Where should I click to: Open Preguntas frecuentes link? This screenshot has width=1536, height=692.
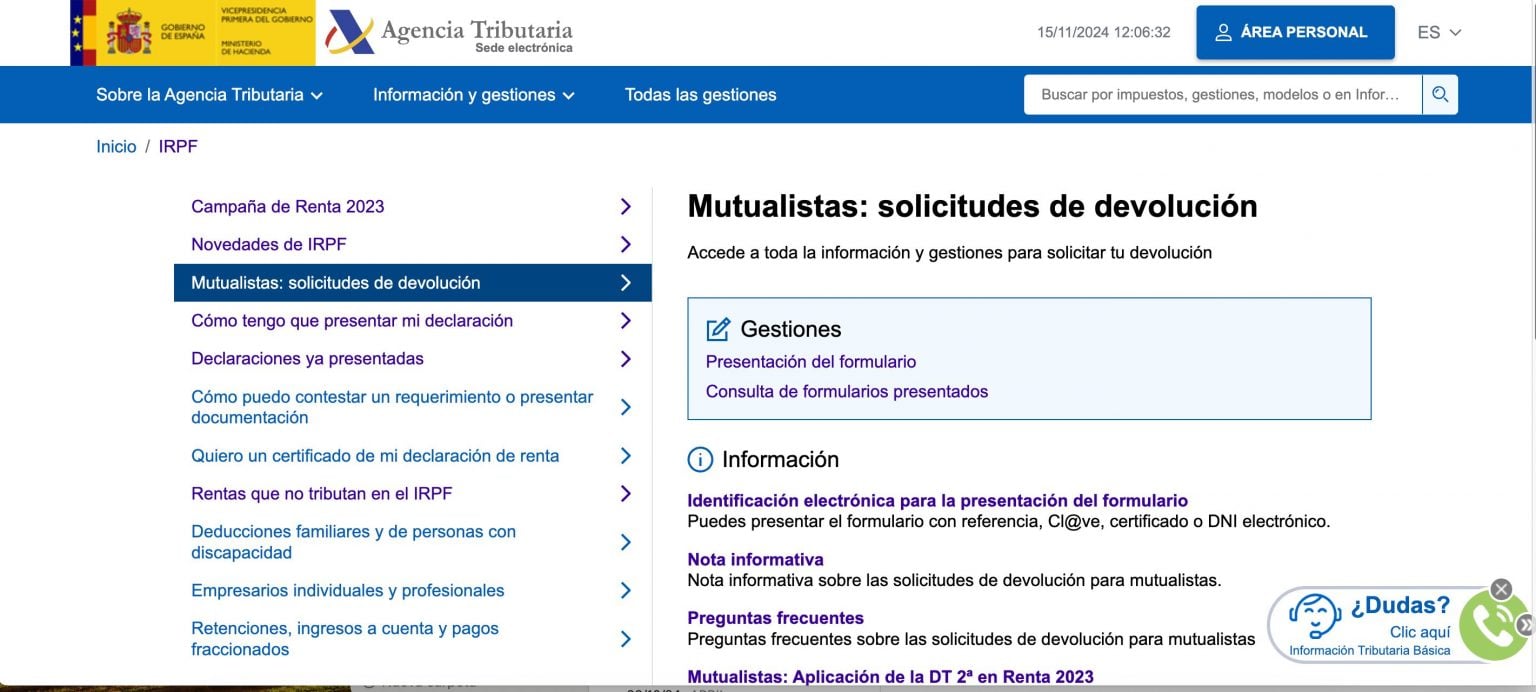[775, 618]
